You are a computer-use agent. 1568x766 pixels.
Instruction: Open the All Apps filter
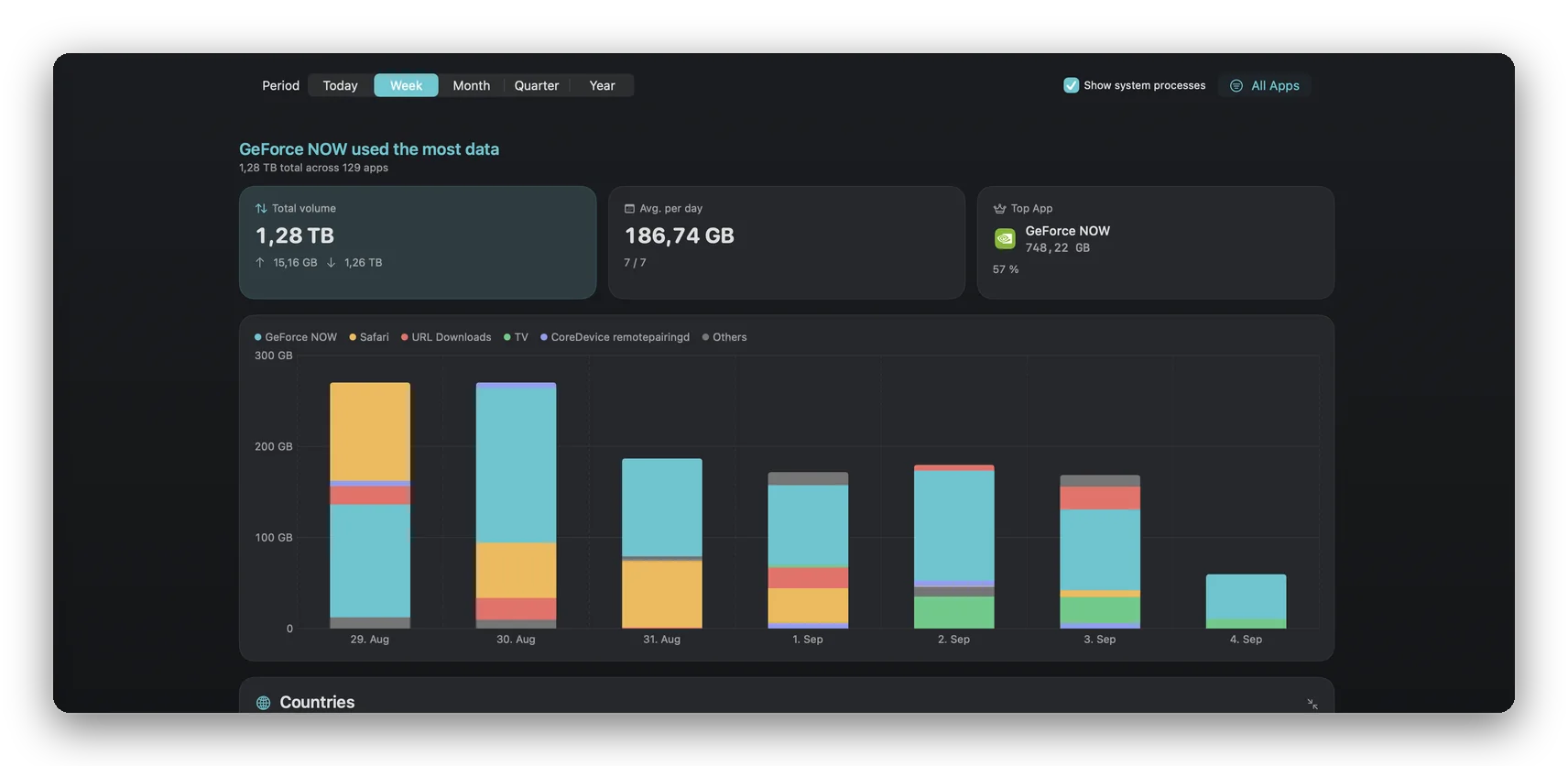click(x=1265, y=85)
